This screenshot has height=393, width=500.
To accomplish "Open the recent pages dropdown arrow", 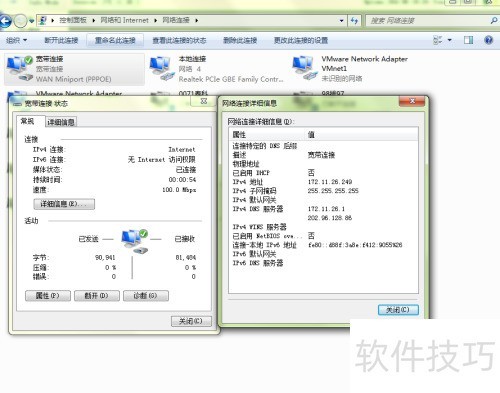I will coord(32,21).
